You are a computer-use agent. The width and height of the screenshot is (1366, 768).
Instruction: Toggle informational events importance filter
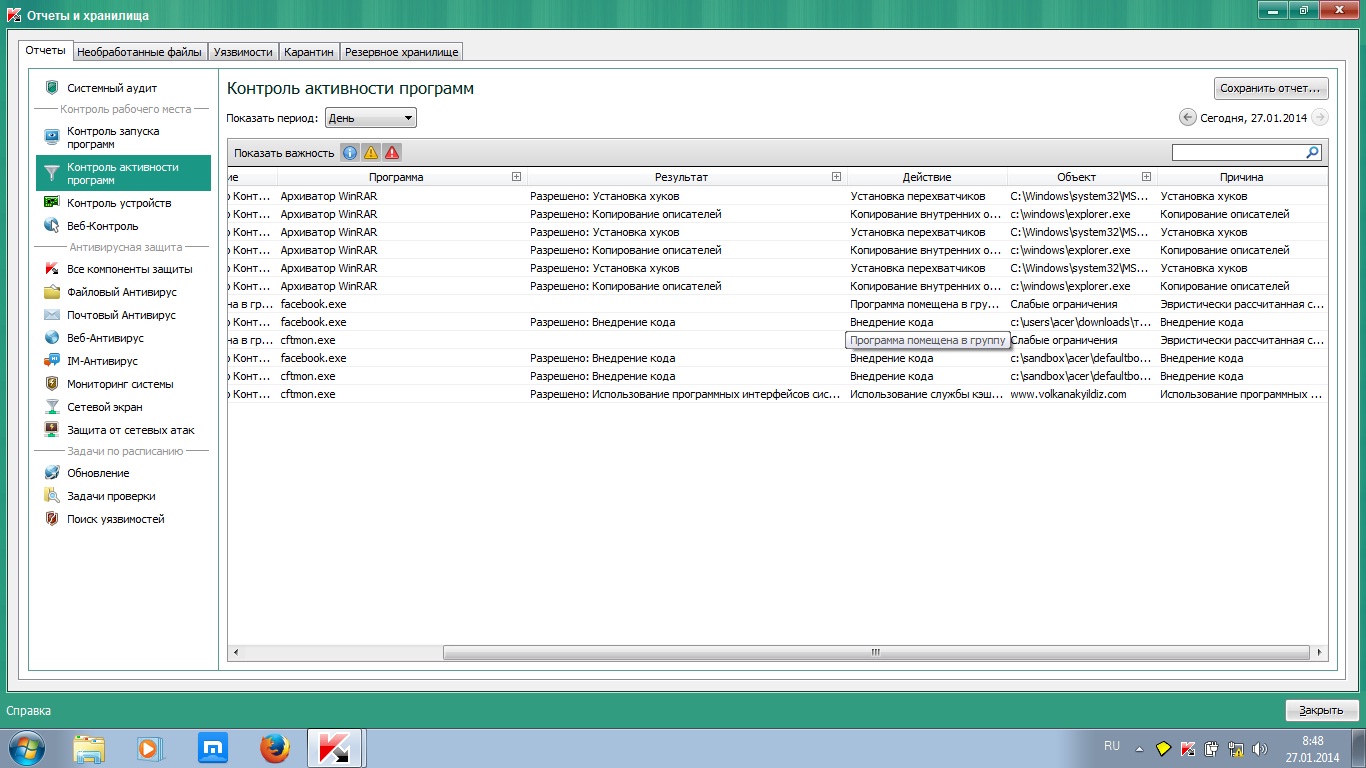(349, 153)
